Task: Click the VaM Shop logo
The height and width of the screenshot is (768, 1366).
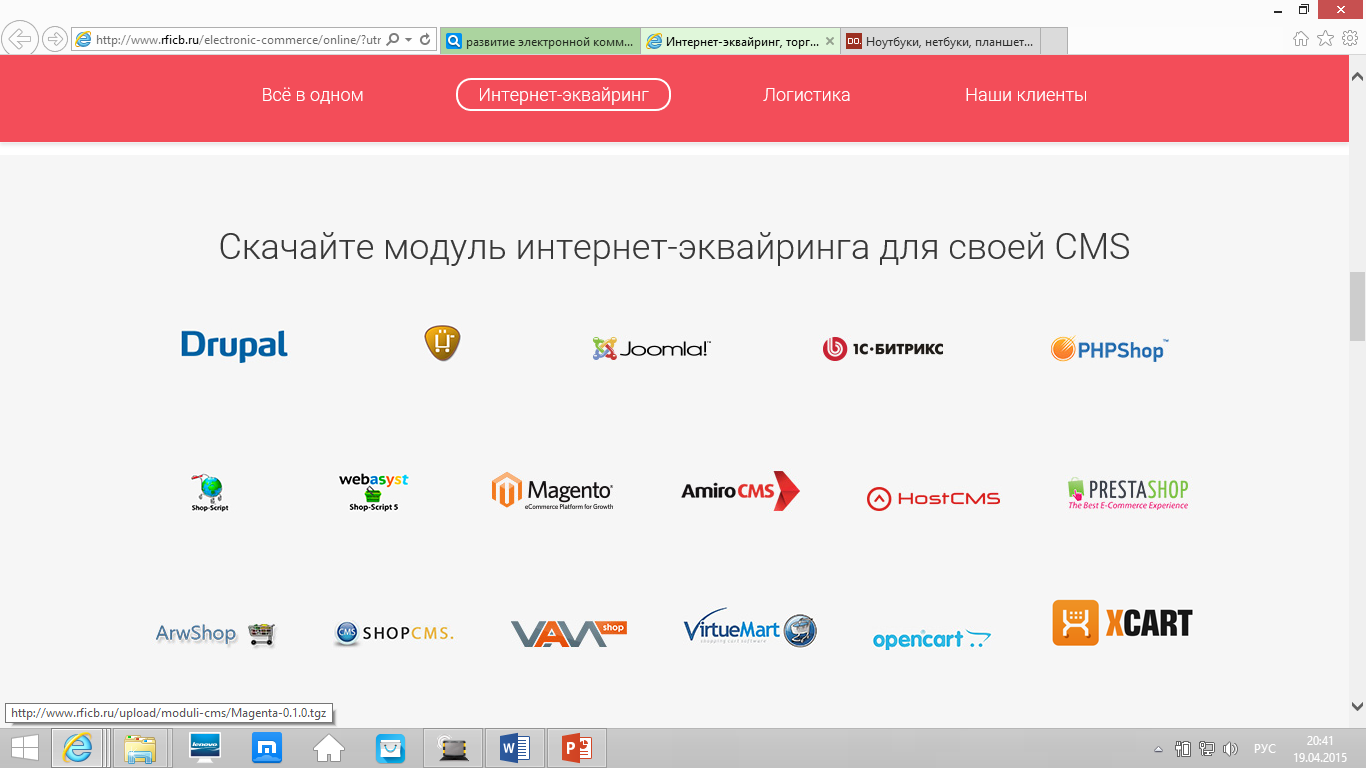Action: [569, 633]
